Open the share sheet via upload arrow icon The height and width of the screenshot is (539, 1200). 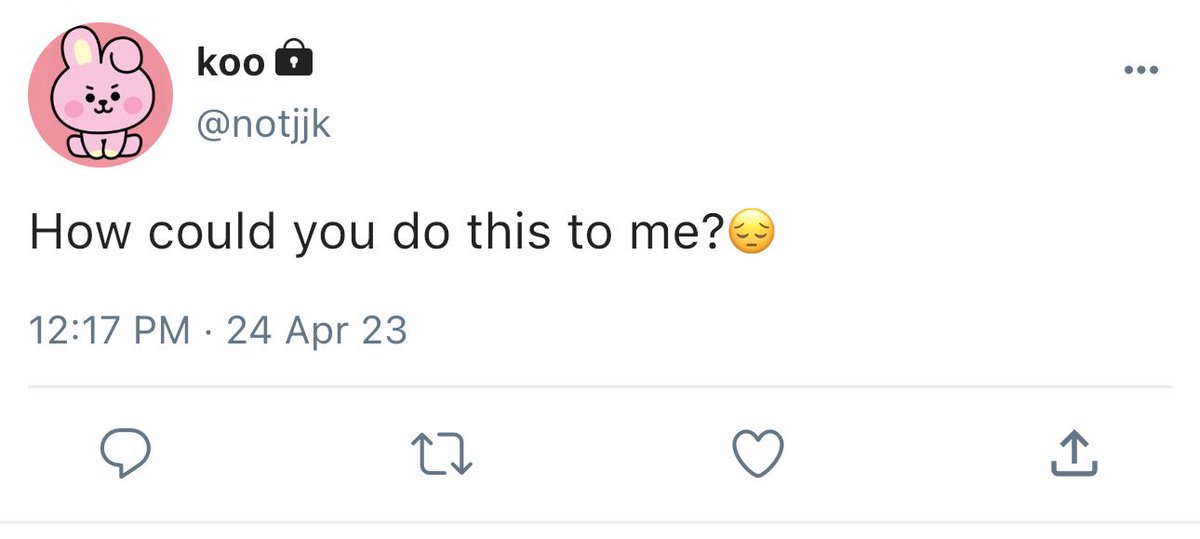pyautogui.click(x=1074, y=454)
